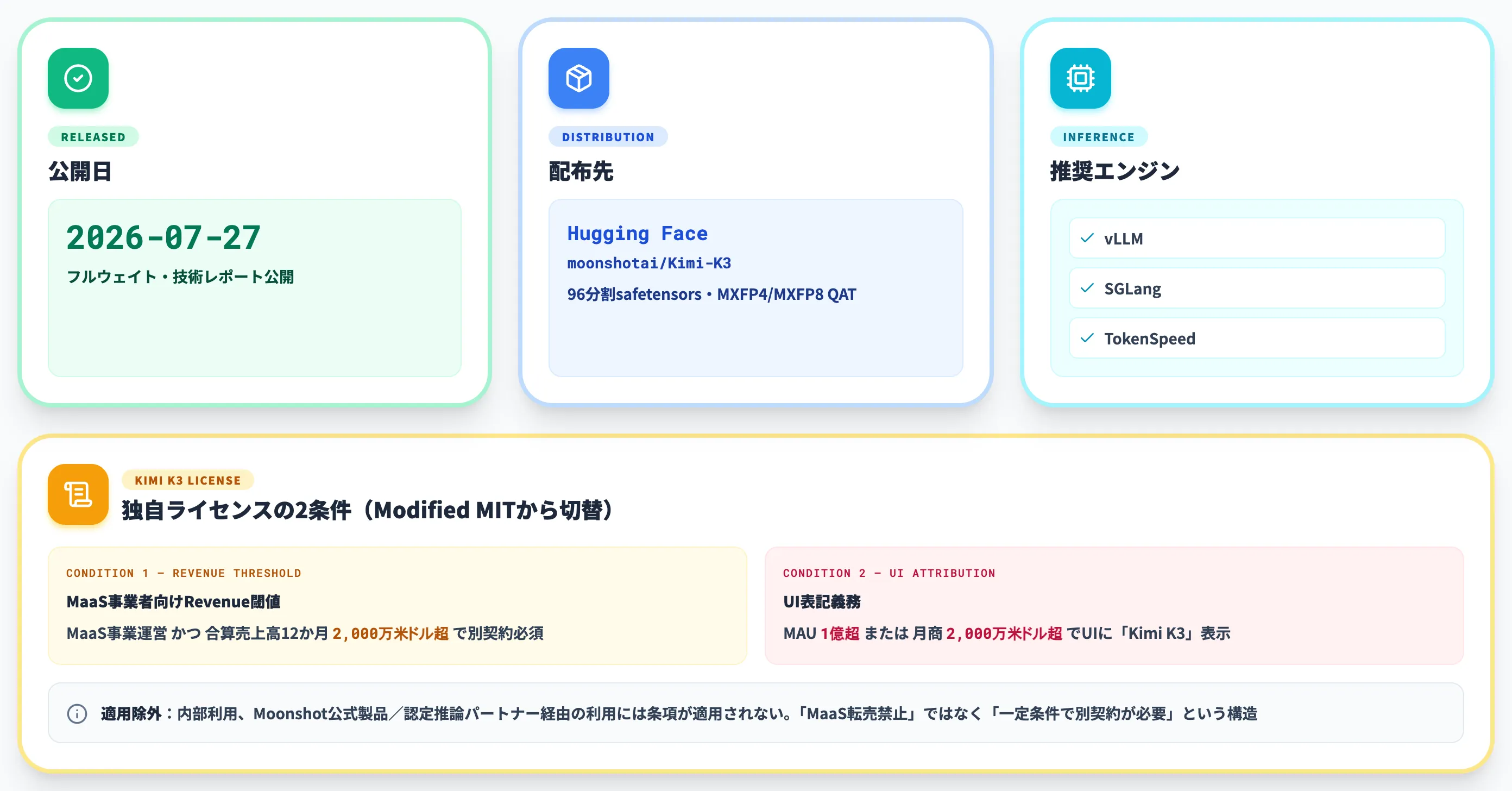Click the TokenSpeed engine row

[x=1257, y=338]
